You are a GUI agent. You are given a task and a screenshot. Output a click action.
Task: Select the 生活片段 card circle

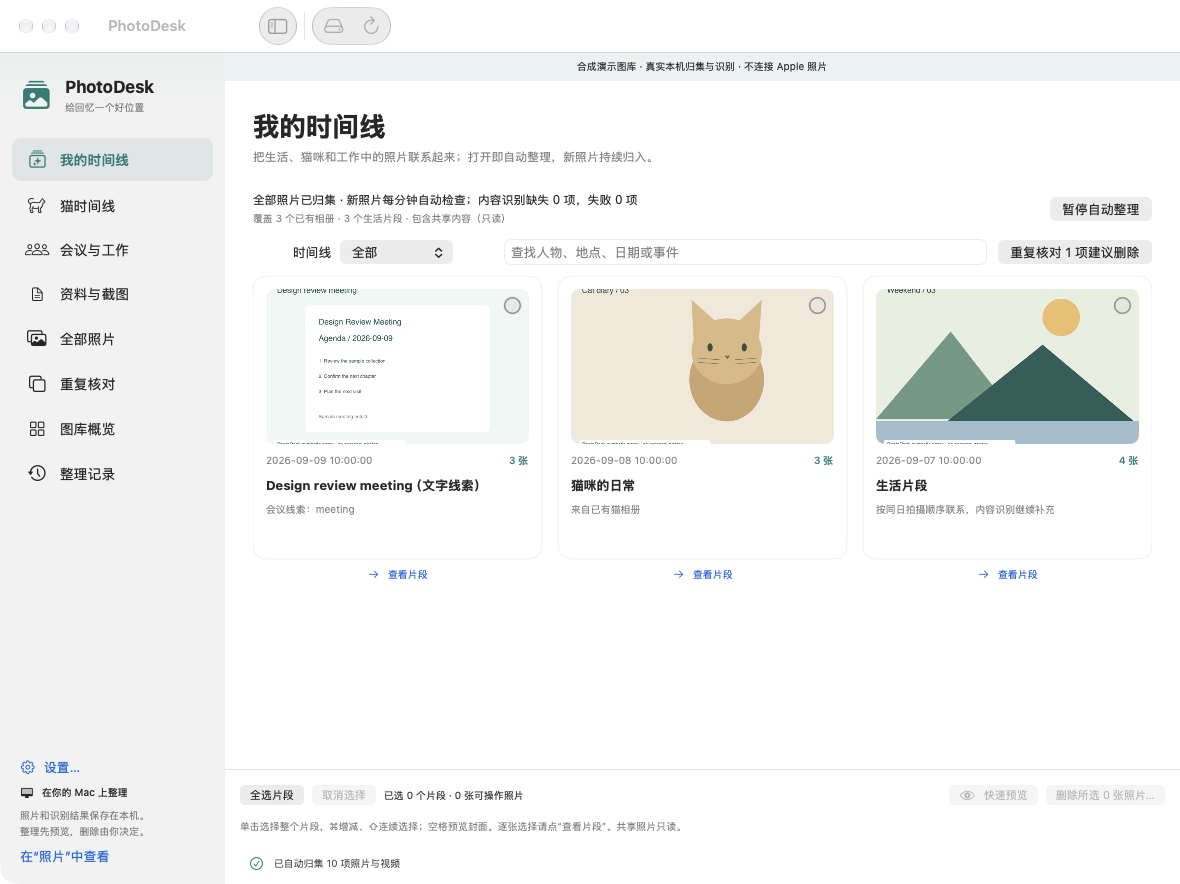click(x=1122, y=305)
